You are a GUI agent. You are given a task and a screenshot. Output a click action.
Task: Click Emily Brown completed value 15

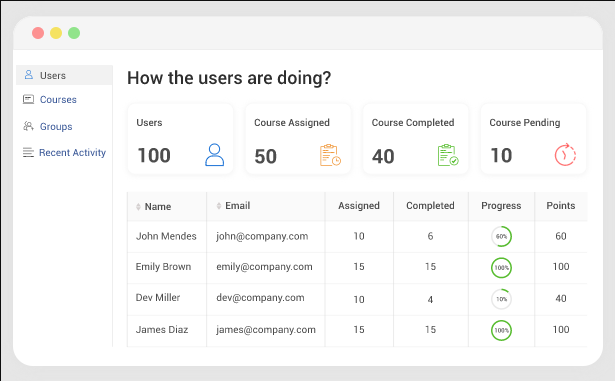430,267
